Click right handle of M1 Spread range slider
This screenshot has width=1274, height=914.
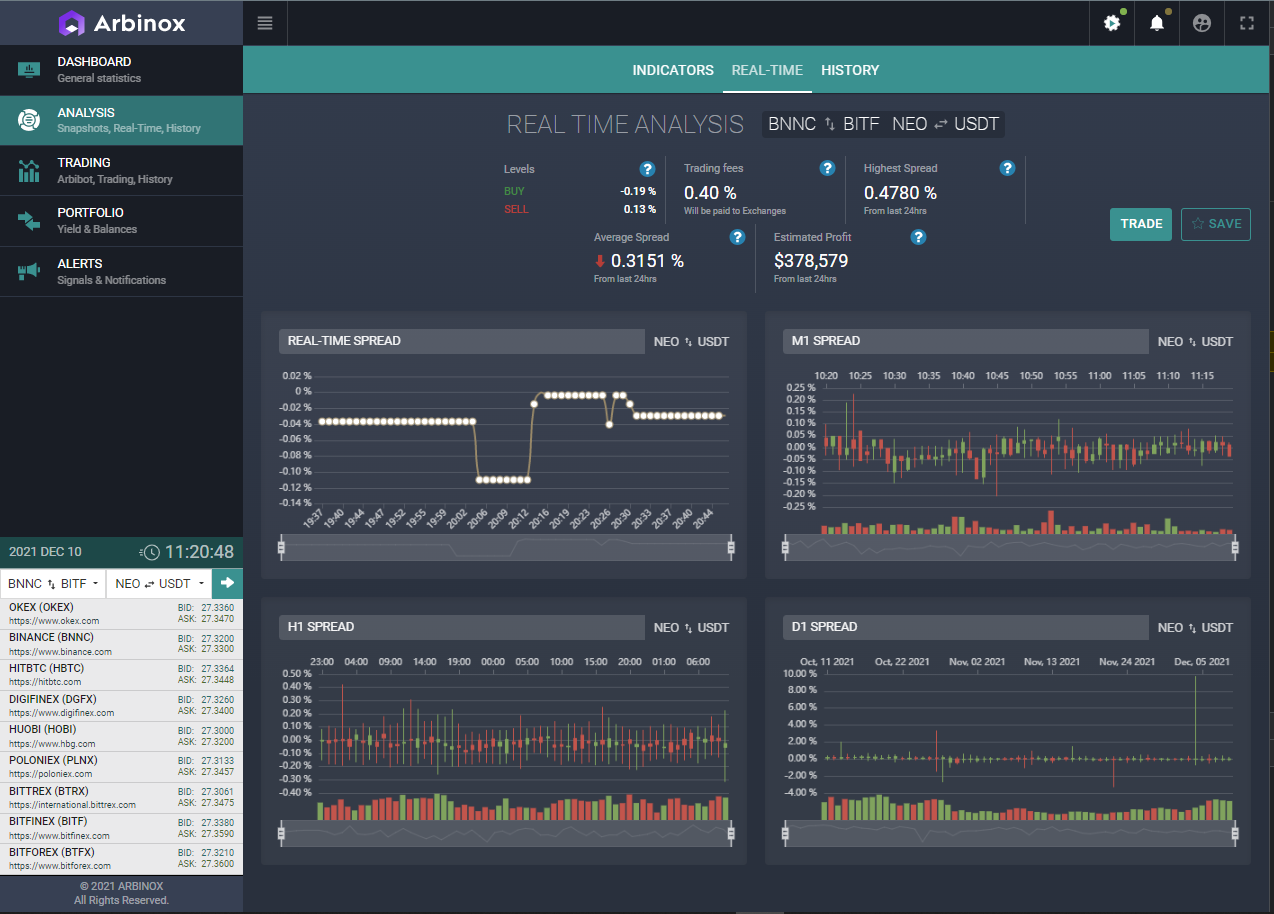coord(1235,547)
